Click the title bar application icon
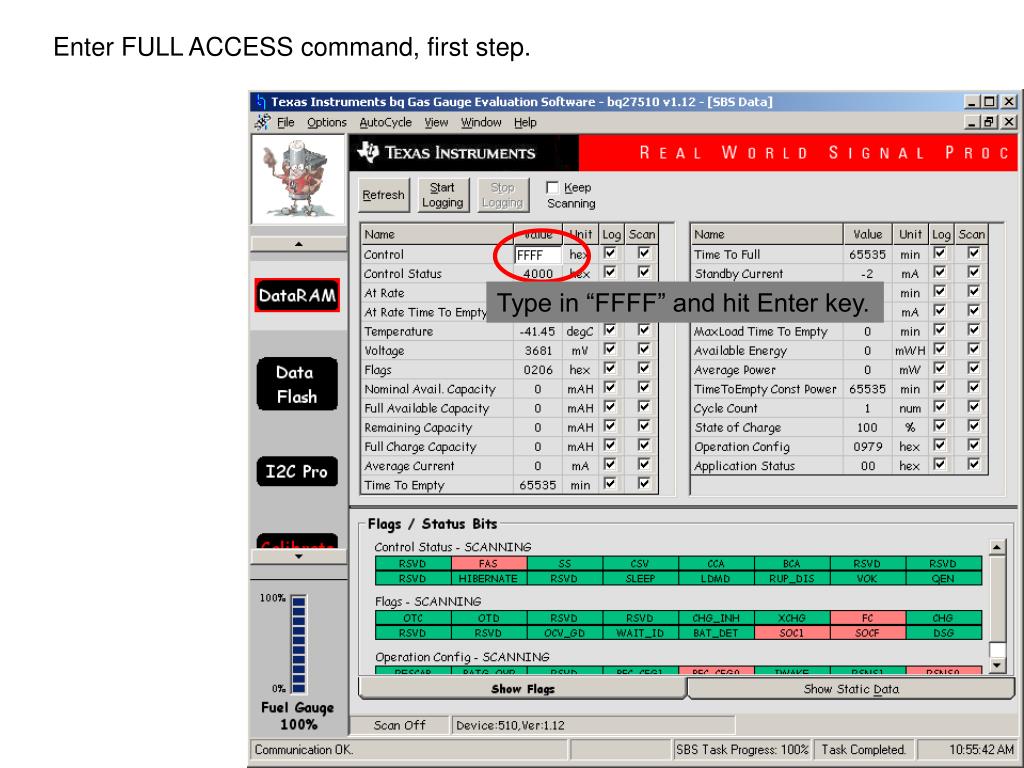The height and width of the screenshot is (768, 1024). point(261,101)
